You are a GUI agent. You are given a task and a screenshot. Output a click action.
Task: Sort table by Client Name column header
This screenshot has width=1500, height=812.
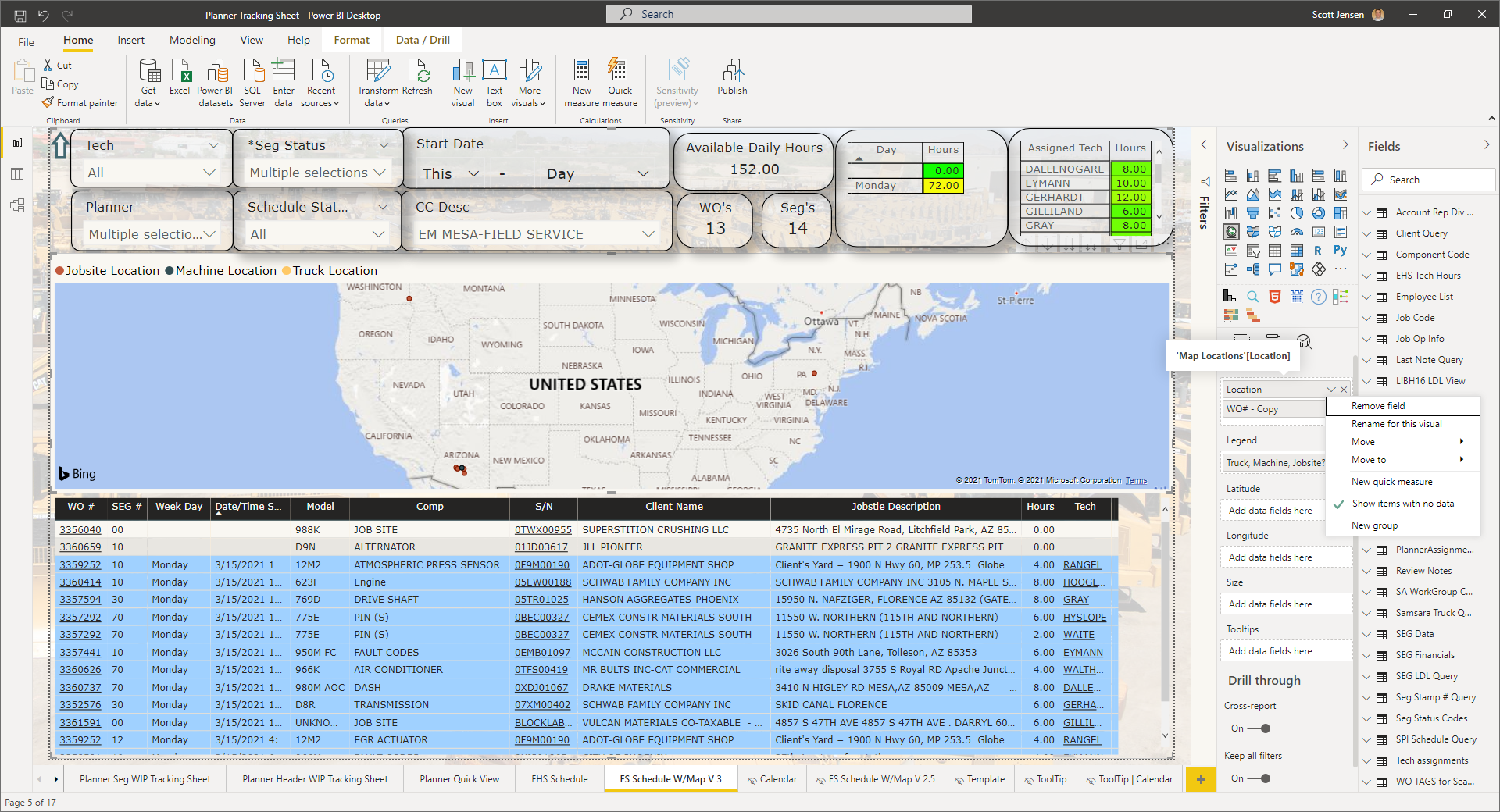673,507
